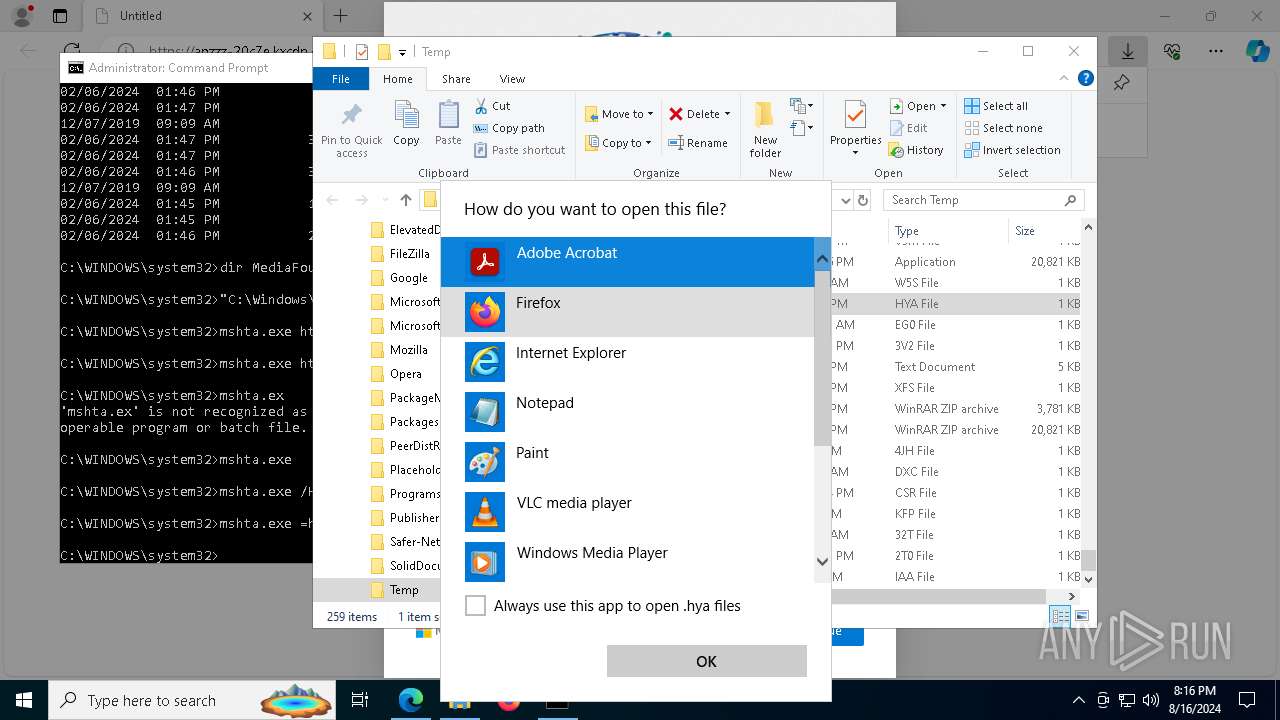Click the Copy ribbon icon
The width and height of the screenshot is (1280, 720).
click(406, 123)
